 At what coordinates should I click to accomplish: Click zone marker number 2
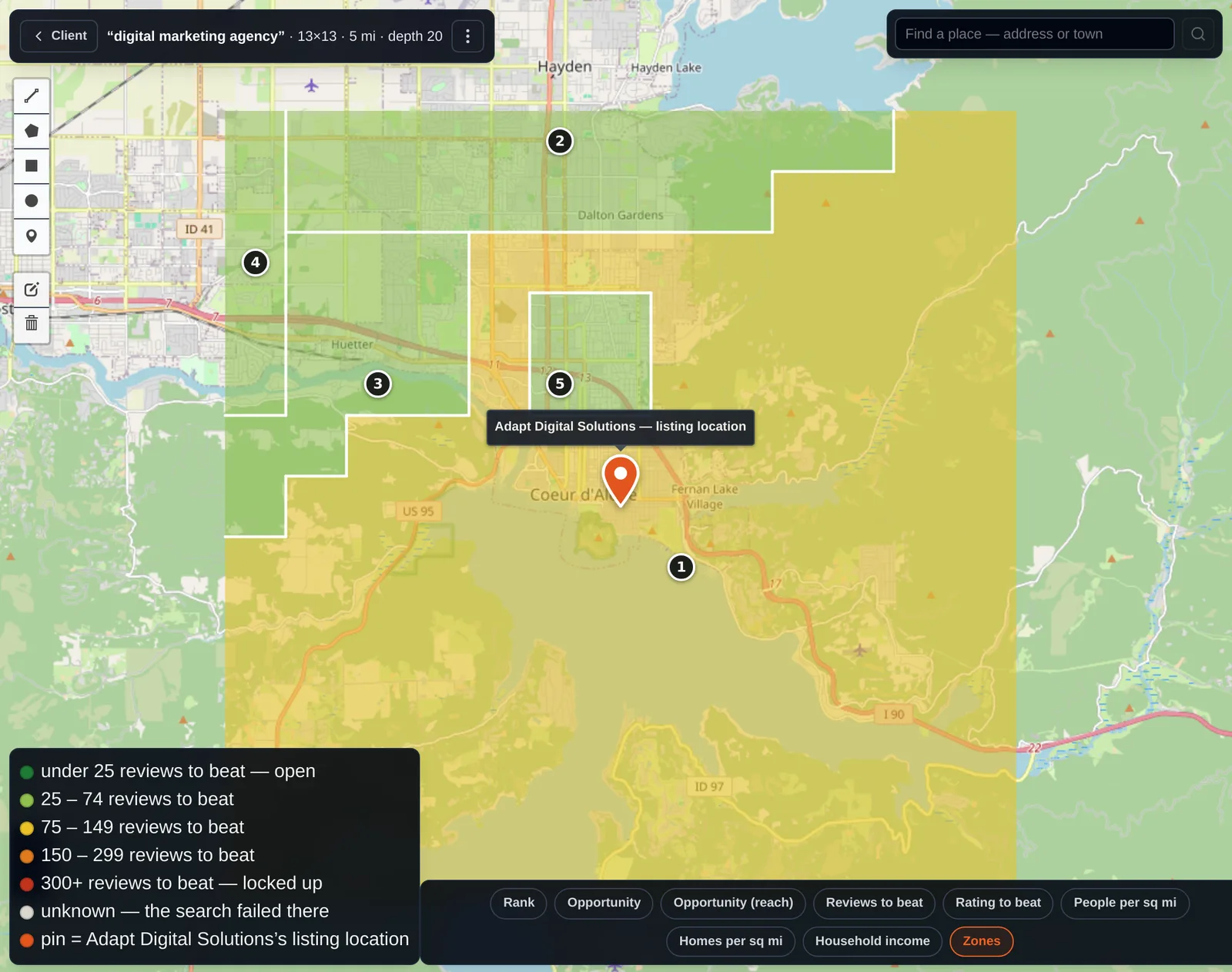(x=560, y=141)
